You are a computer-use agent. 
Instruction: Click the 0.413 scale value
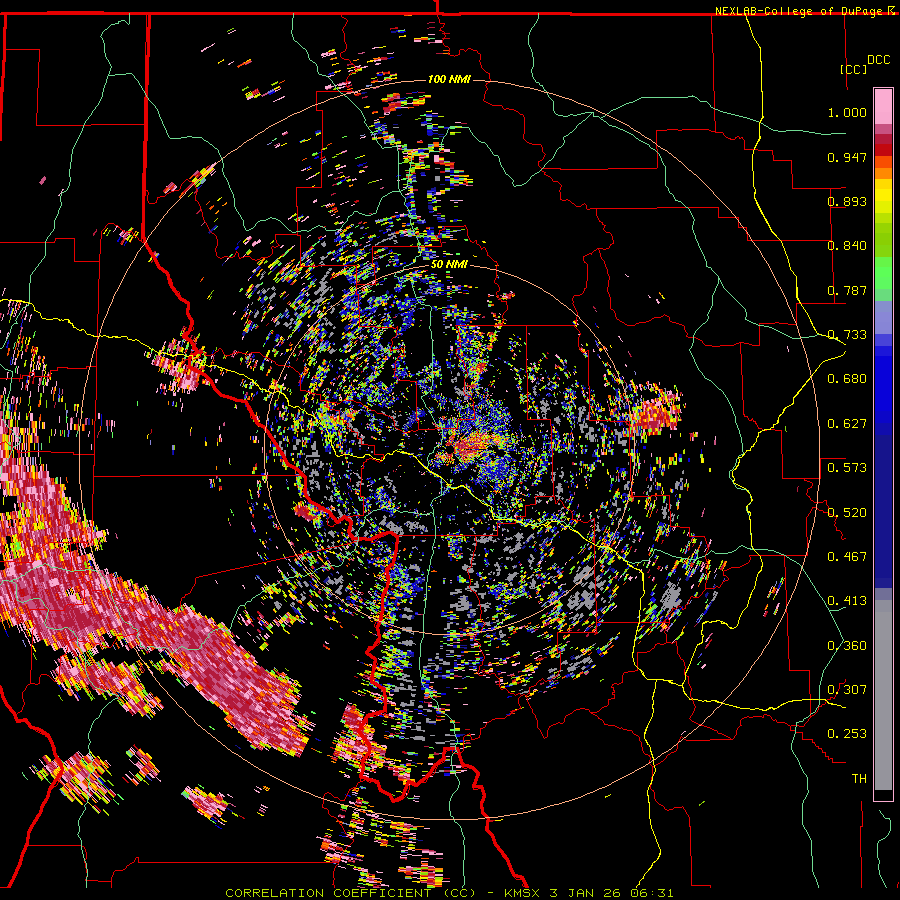(x=847, y=601)
